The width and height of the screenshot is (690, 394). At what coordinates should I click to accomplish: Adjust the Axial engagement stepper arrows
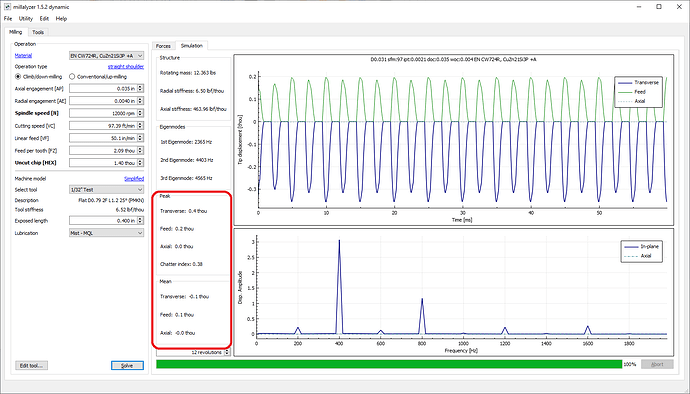tap(140, 88)
